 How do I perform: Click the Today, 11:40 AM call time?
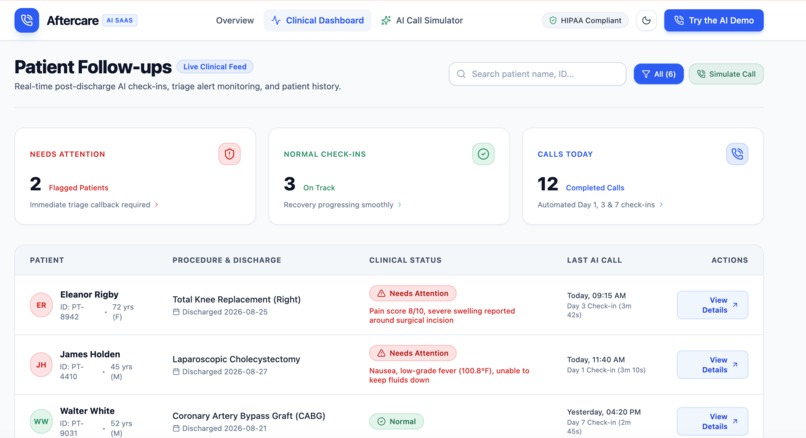[x=596, y=360]
